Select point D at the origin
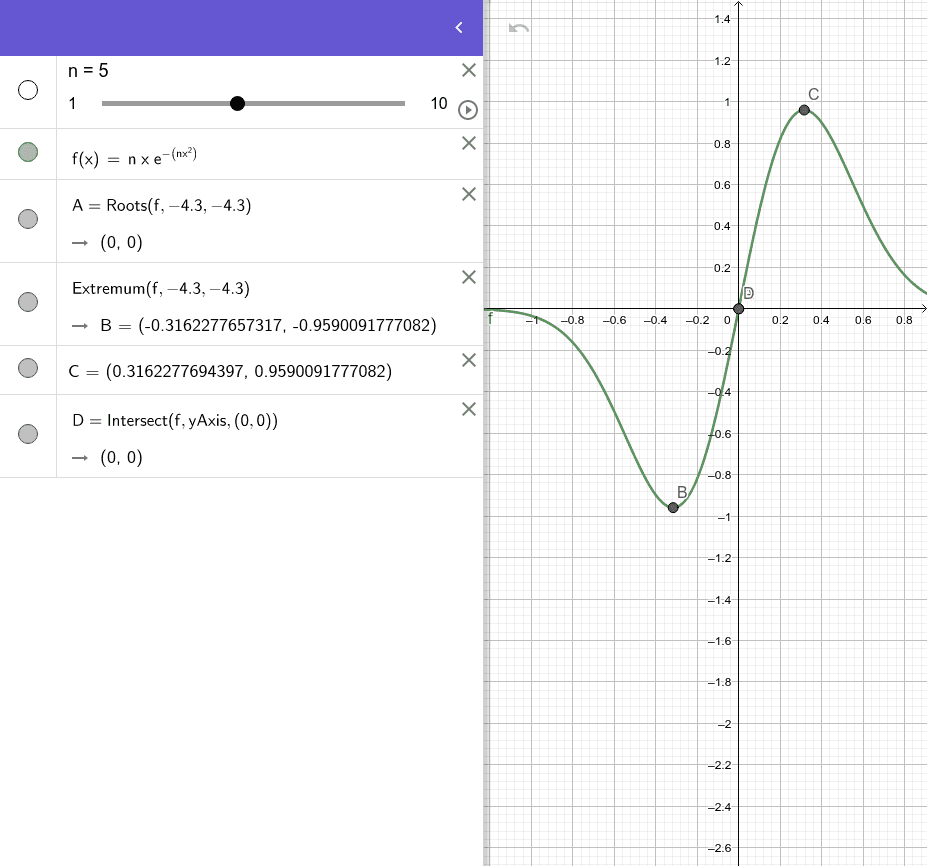 pos(739,306)
